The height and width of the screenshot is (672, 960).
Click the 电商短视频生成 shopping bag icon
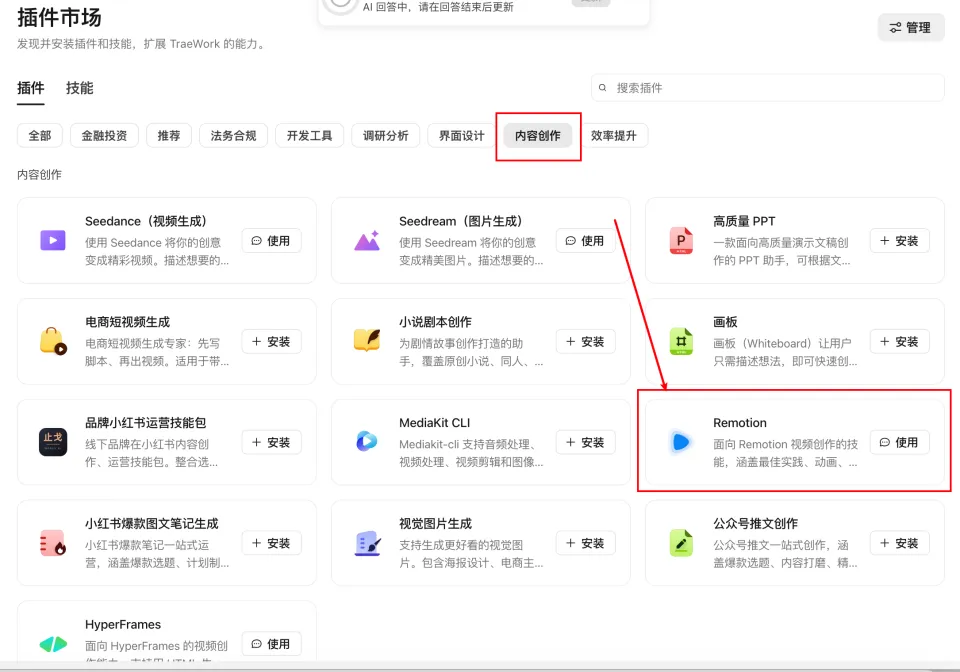[53, 342]
